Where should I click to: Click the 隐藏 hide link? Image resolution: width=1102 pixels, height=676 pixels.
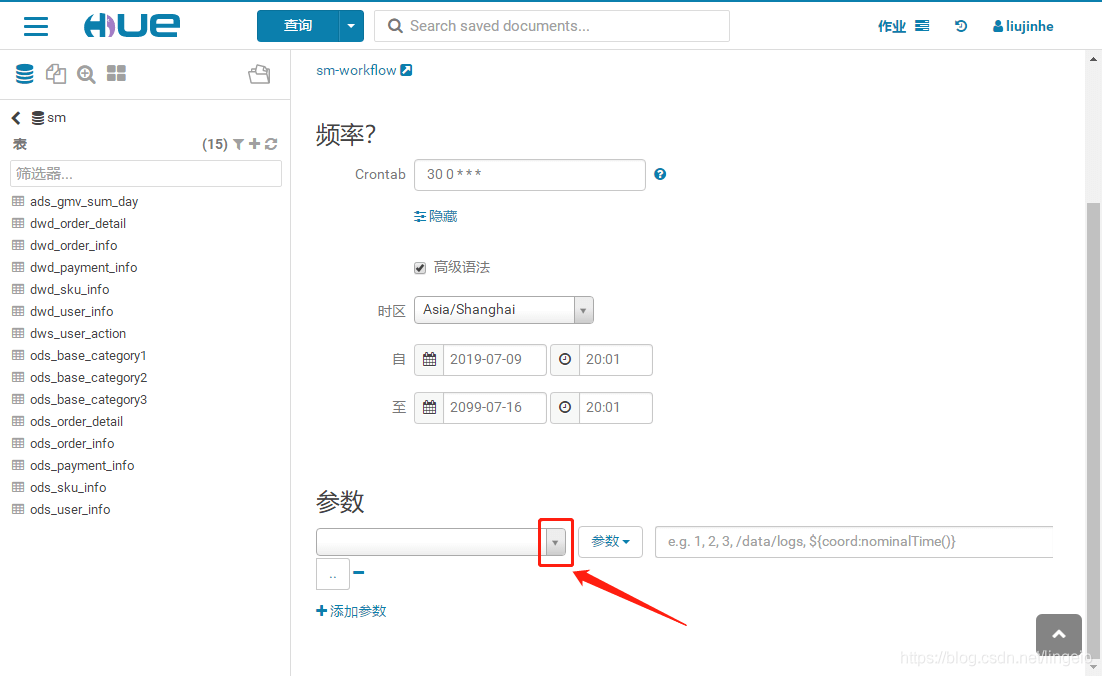[x=436, y=216]
